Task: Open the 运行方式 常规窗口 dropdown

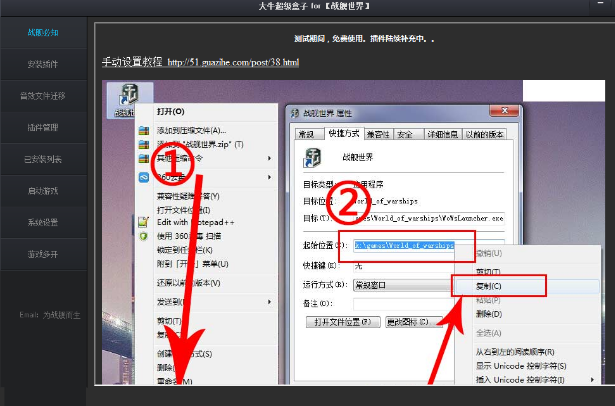Action: [403, 285]
